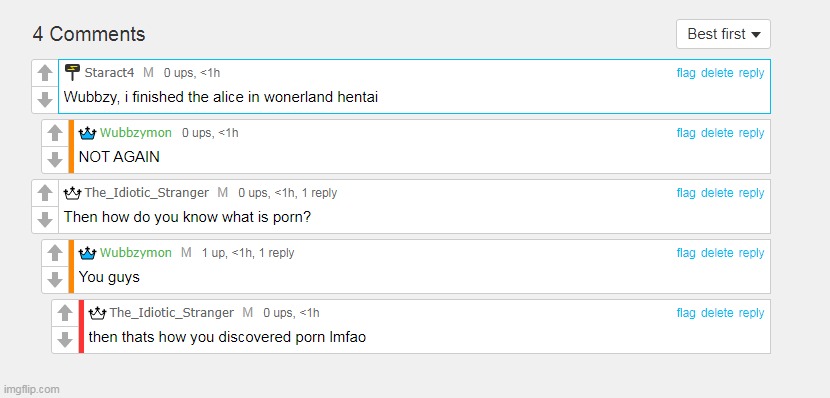Click the imgflip.com watermark
830x398 pixels.
click(x=31, y=390)
